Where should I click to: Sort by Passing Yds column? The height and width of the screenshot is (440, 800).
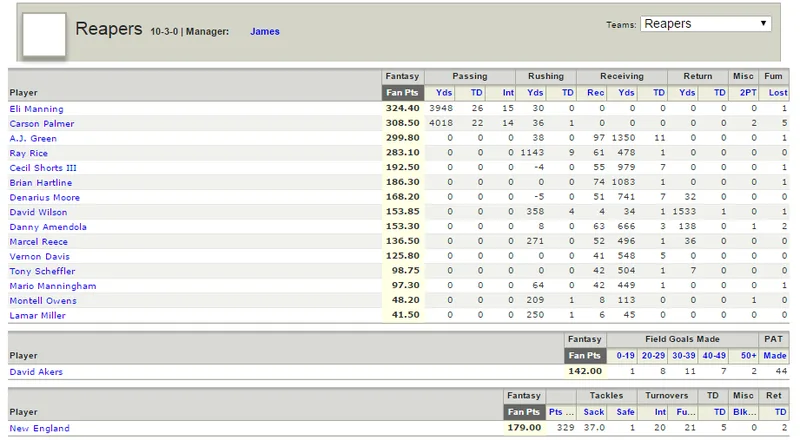click(x=444, y=93)
